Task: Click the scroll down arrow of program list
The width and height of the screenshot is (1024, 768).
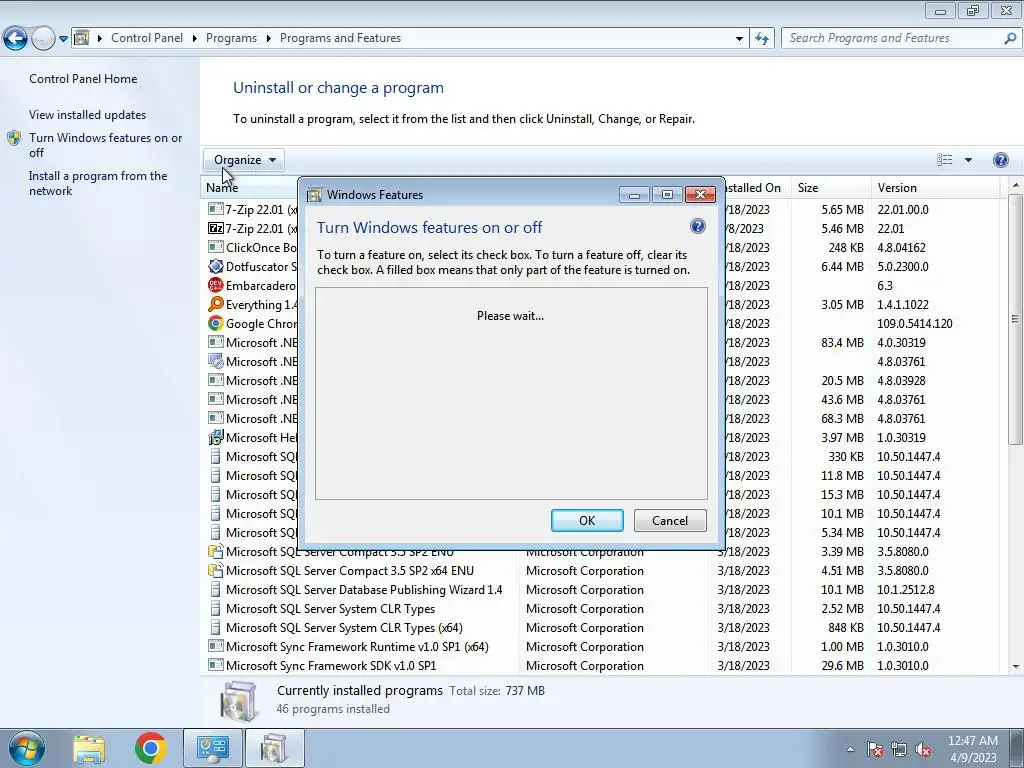Action: (1015, 667)
